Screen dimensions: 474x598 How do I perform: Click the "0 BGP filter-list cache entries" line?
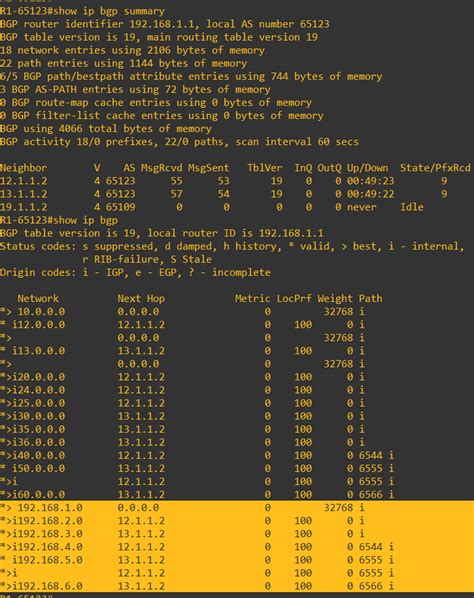click(162, 116)
